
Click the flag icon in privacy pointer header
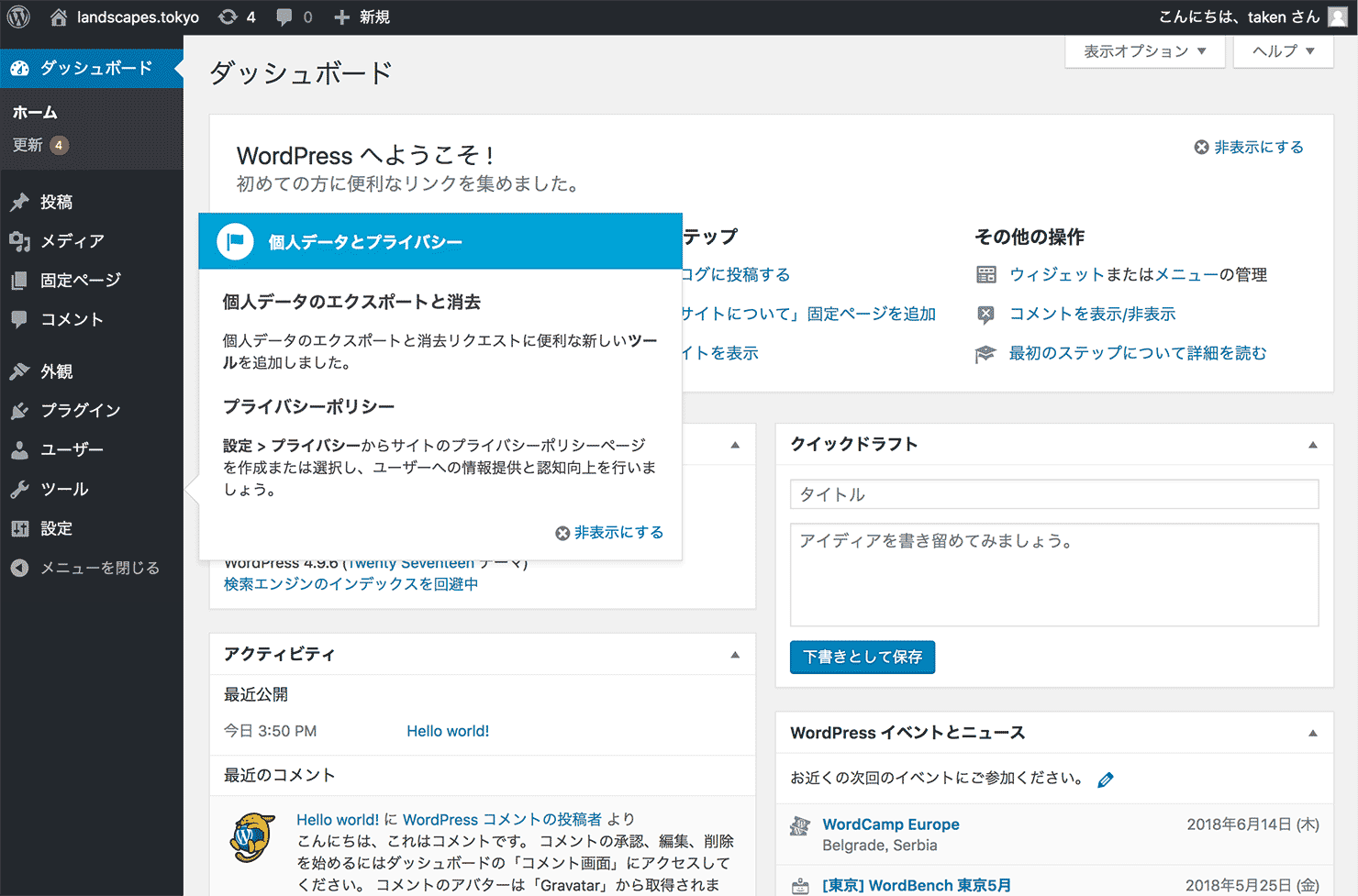pyautogui.click(x=235, y=241)
